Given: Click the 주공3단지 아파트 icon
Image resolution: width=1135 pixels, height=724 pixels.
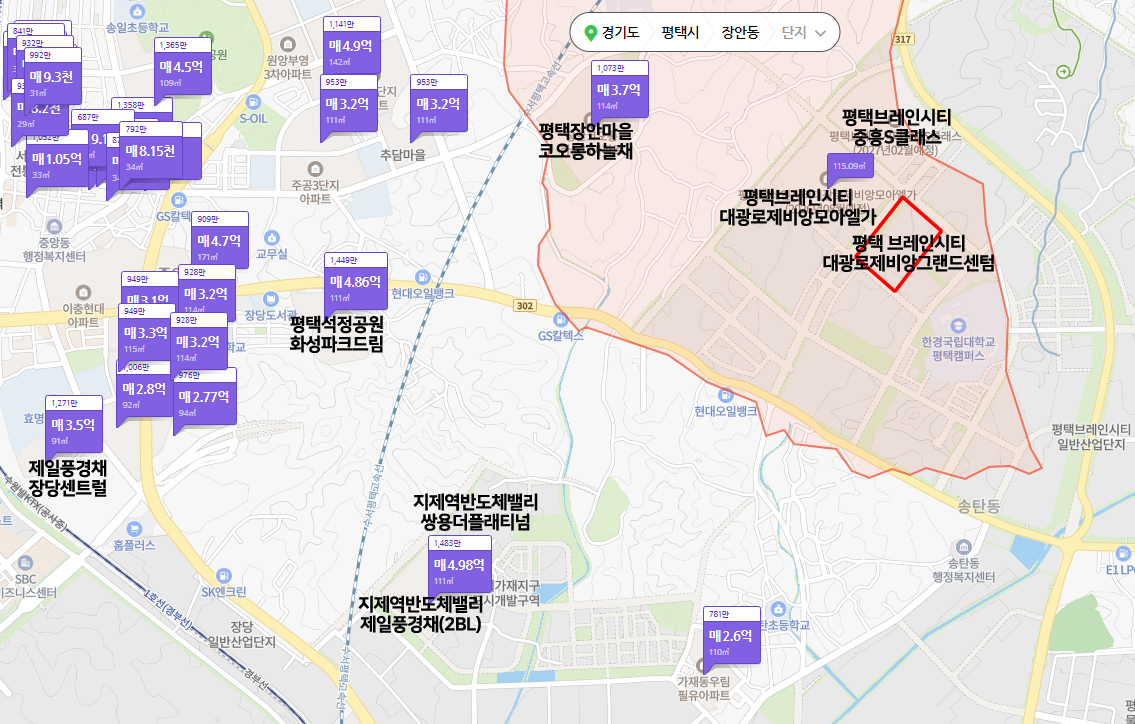Looking at the screenshot, I should pos(315,169).
